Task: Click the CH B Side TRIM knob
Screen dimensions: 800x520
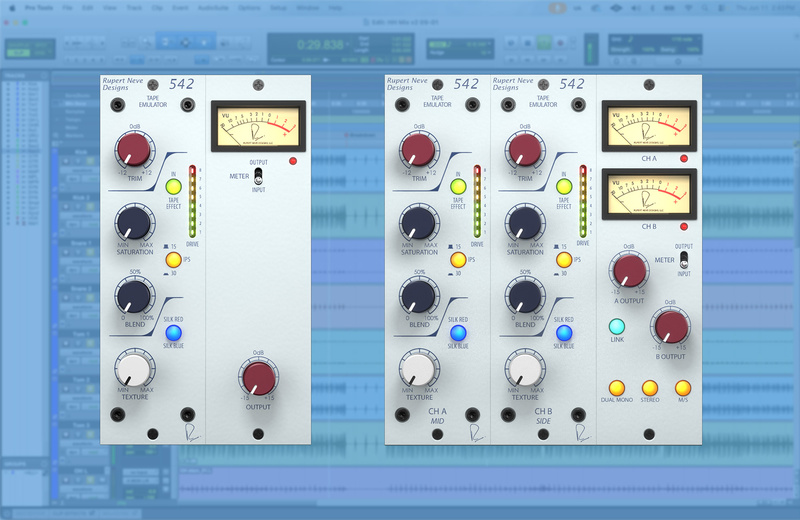Action: 524,149
